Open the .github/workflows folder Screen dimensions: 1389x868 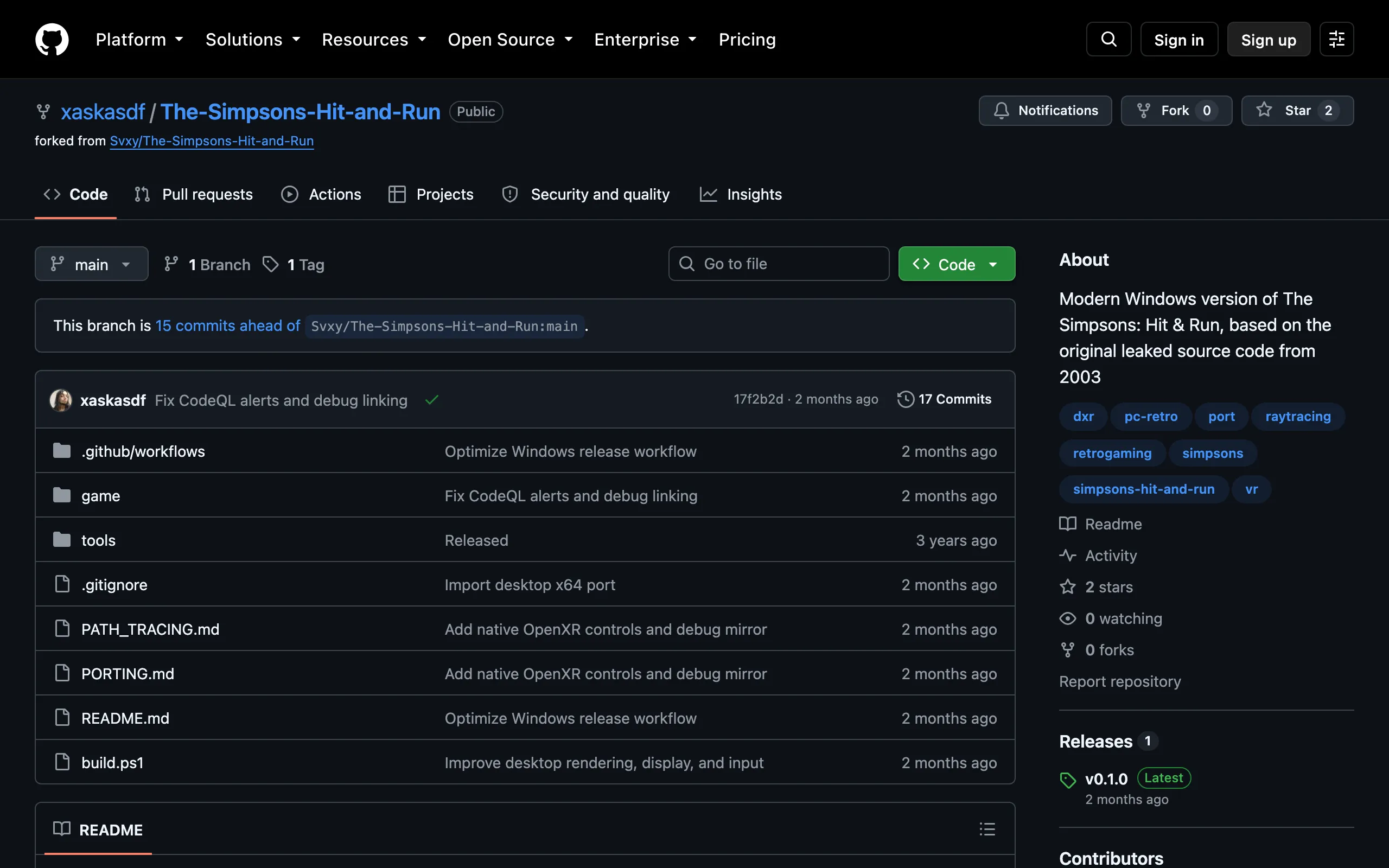143,451
